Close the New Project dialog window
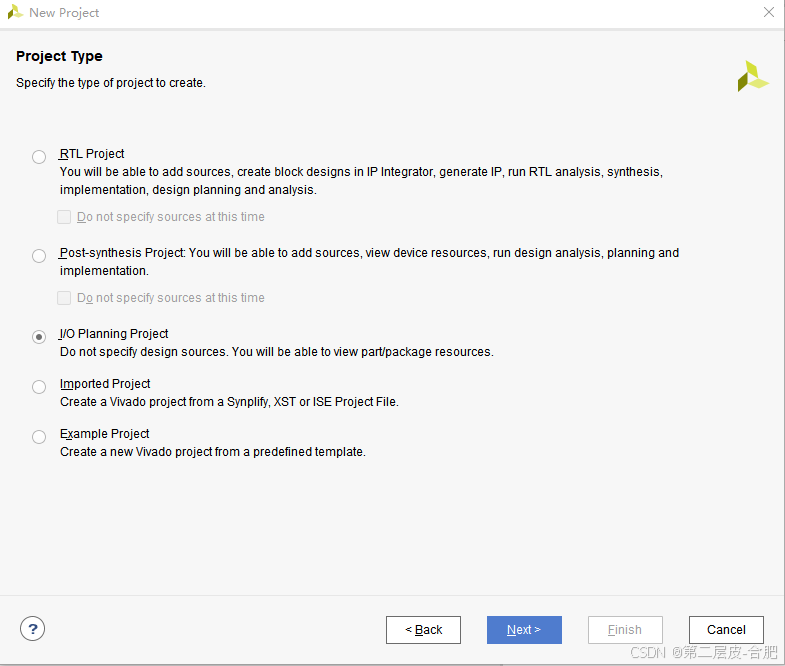The width and height of the screenshot is (785, 666). (x=769, y=12)
